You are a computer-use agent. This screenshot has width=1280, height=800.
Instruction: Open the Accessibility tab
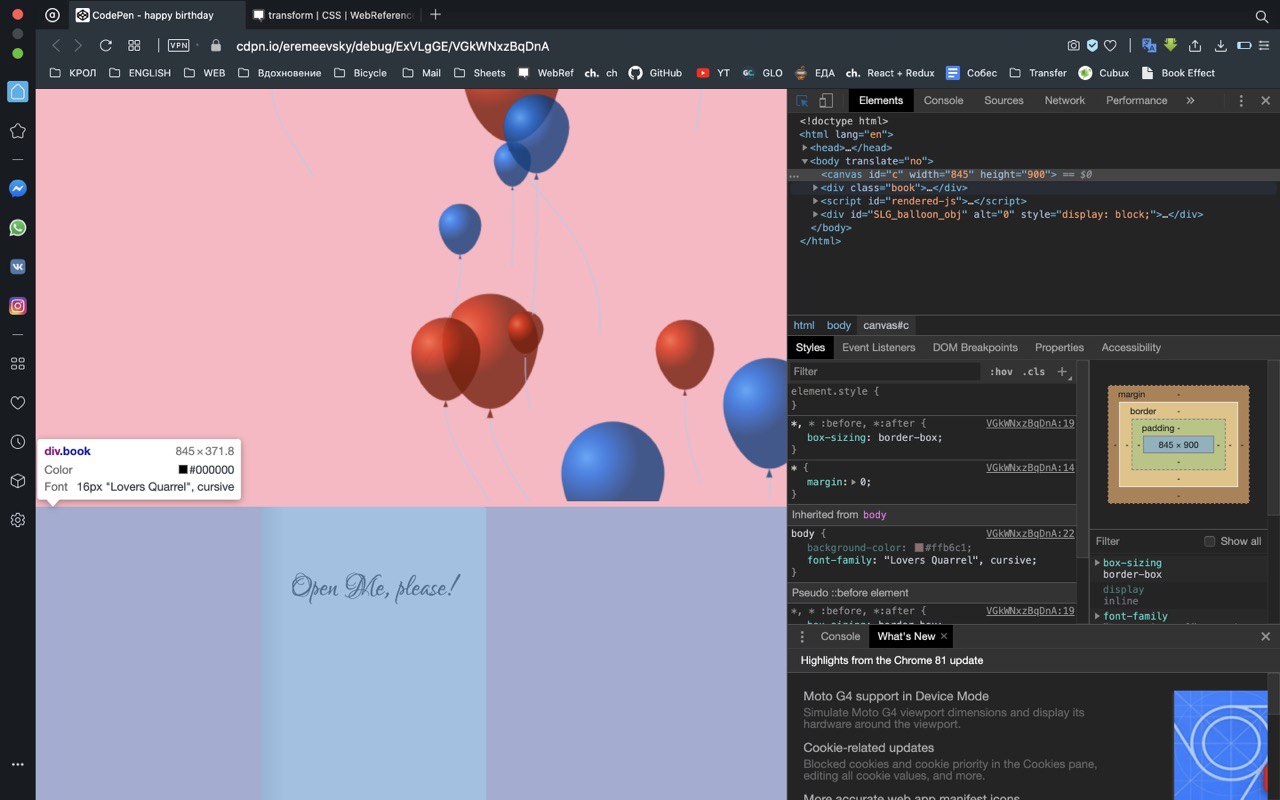[1131, 348]
